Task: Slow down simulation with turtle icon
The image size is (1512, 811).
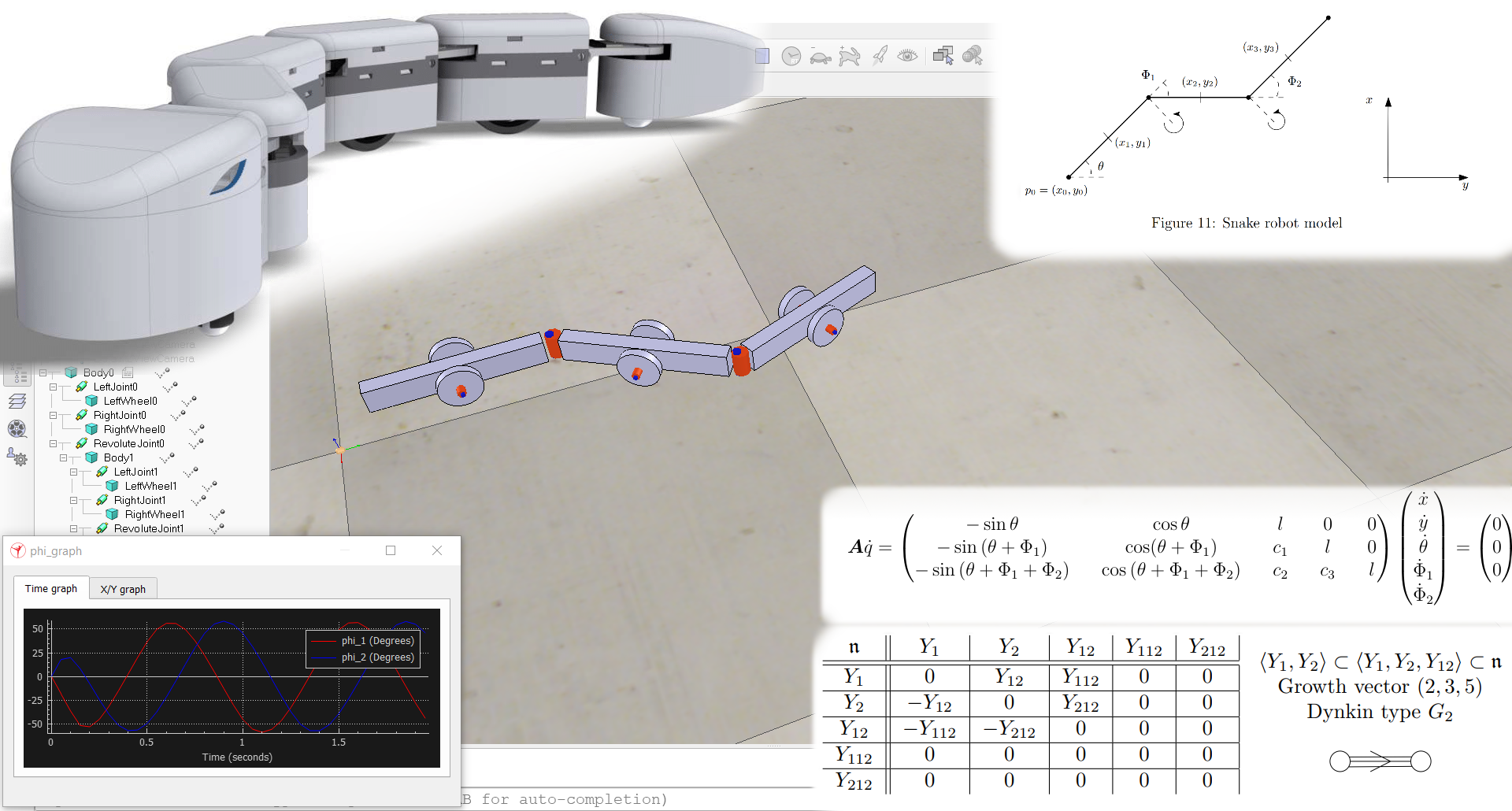Action: (820, 57)
